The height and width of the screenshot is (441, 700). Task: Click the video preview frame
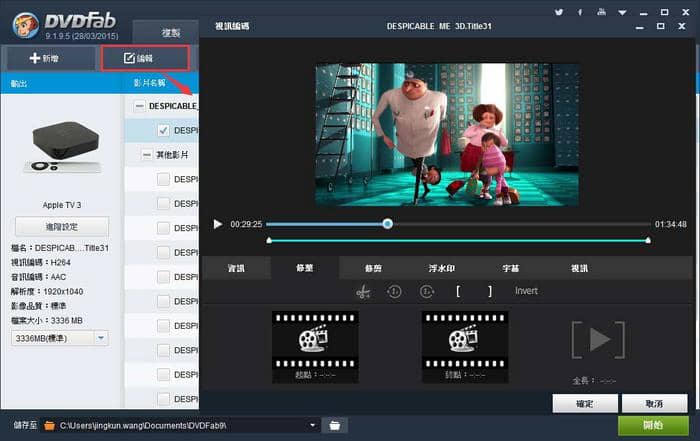click(447, 135)
